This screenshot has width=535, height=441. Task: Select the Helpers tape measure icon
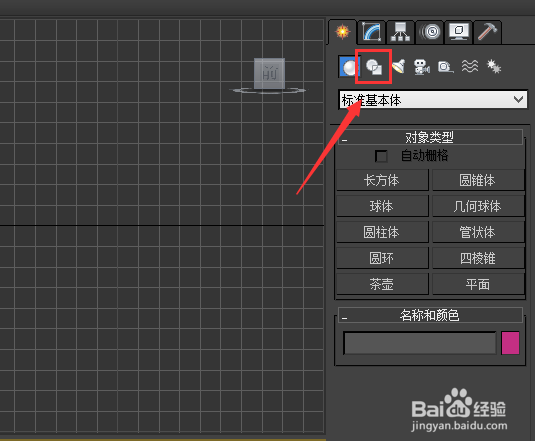pos(445,67)
